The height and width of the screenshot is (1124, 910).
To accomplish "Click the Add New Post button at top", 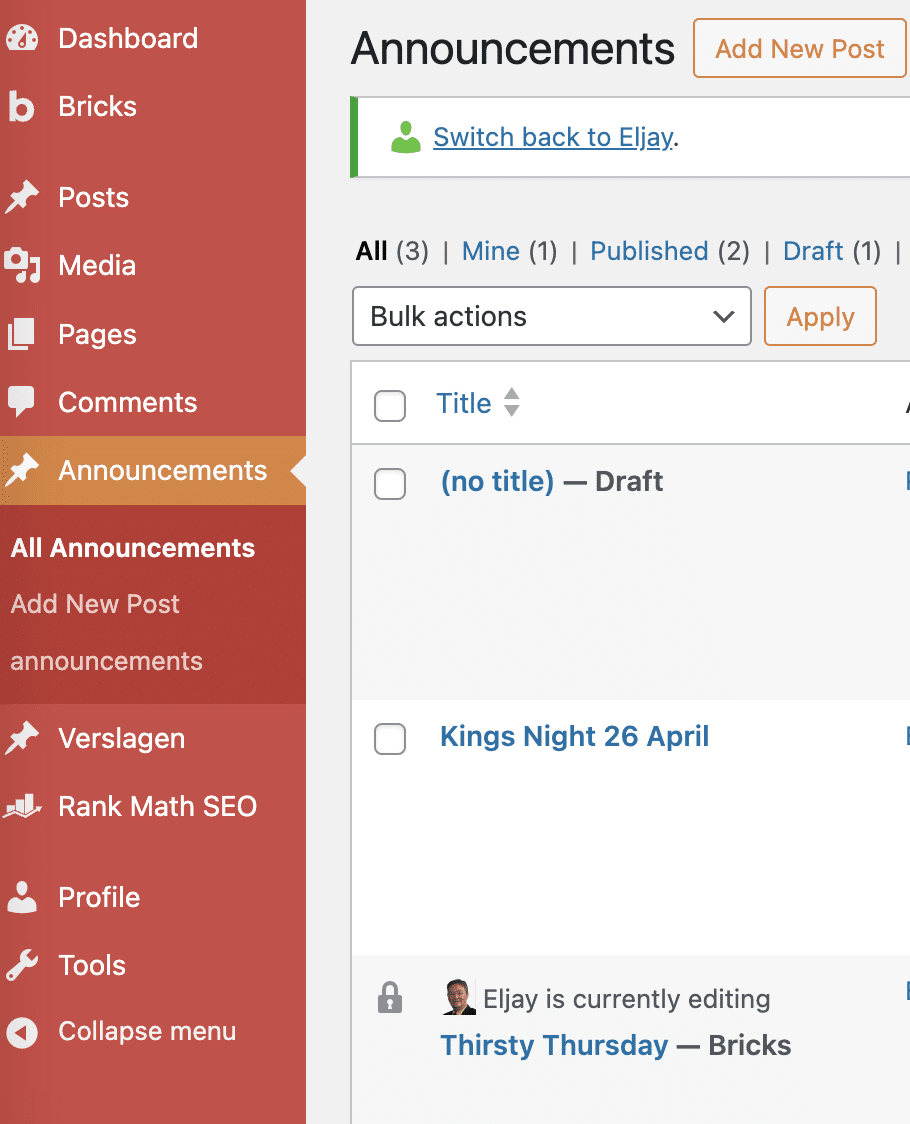I will pos(800,49).
